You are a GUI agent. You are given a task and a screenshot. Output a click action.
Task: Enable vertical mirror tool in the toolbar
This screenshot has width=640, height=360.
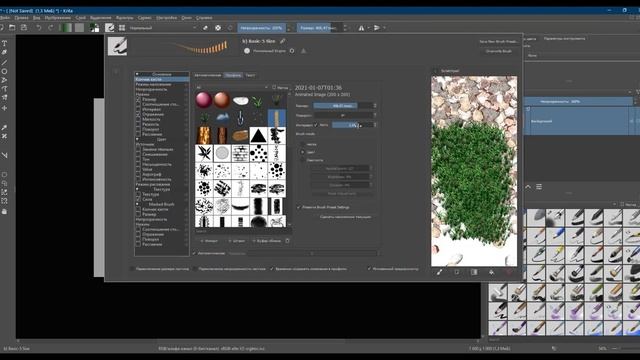click(x=377, y=28)
